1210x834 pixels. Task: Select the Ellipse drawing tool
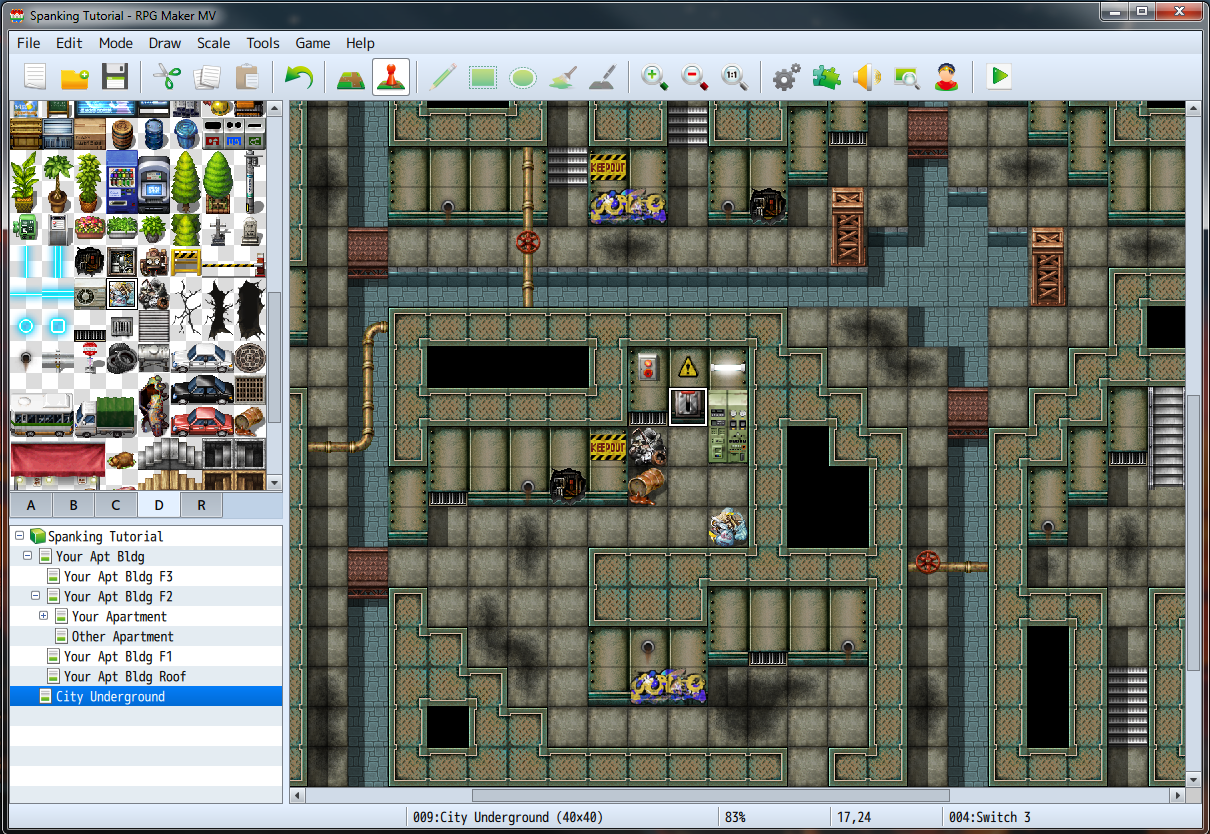[523, 77]
